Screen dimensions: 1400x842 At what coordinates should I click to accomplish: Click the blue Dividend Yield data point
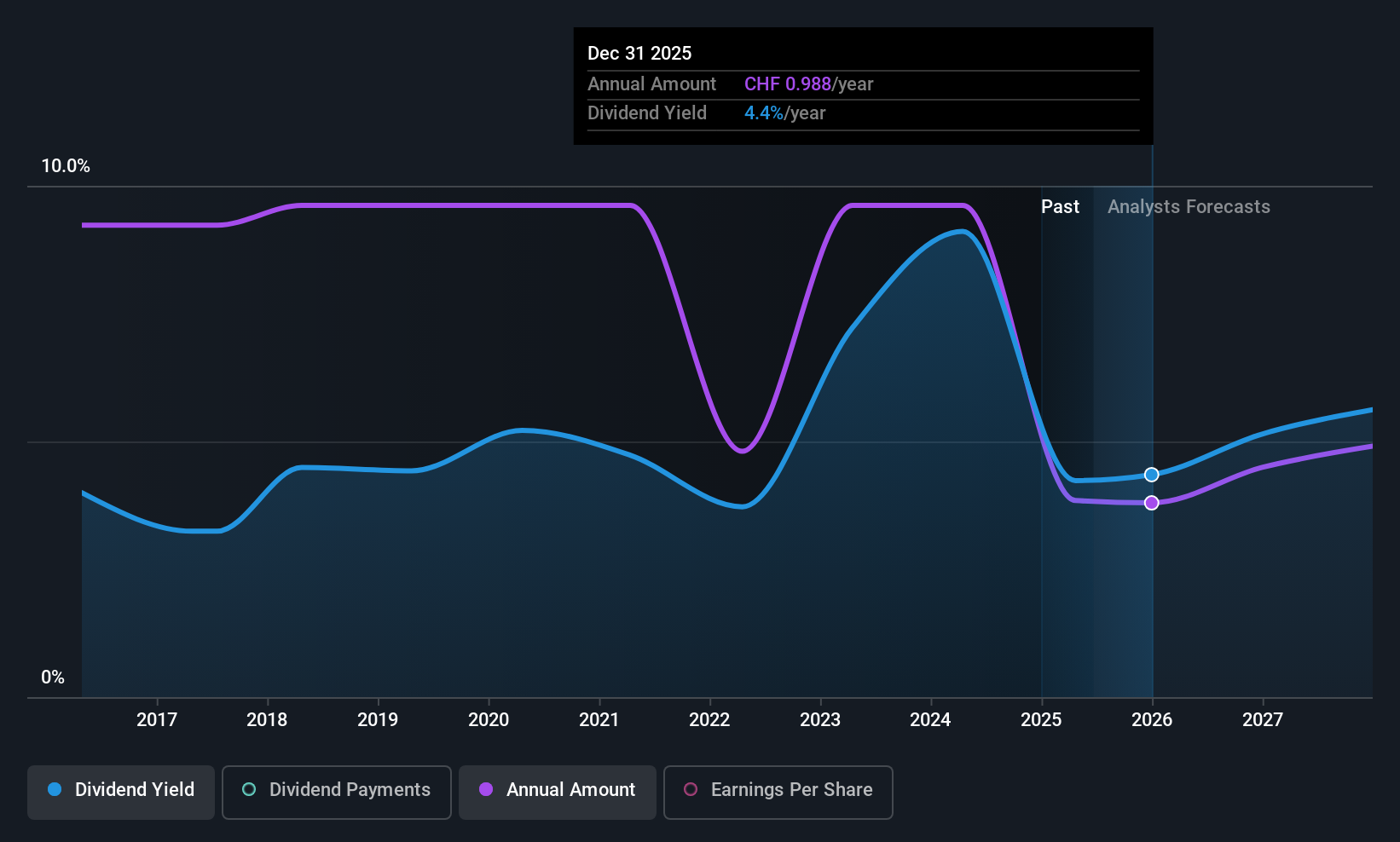pyautogui.click(x=1152, y=475)
